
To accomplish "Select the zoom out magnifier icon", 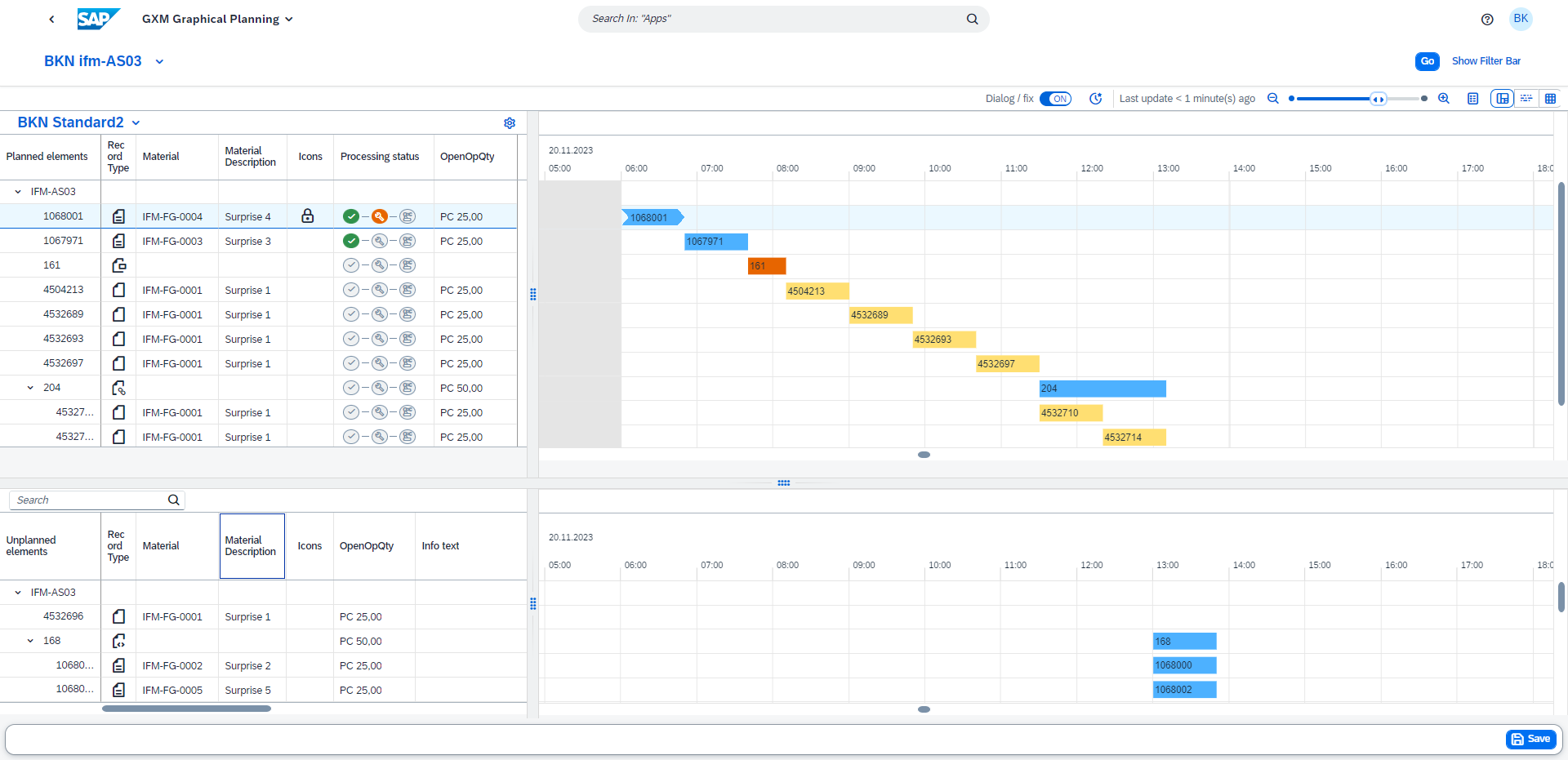I will click(x=1273, y=98).
